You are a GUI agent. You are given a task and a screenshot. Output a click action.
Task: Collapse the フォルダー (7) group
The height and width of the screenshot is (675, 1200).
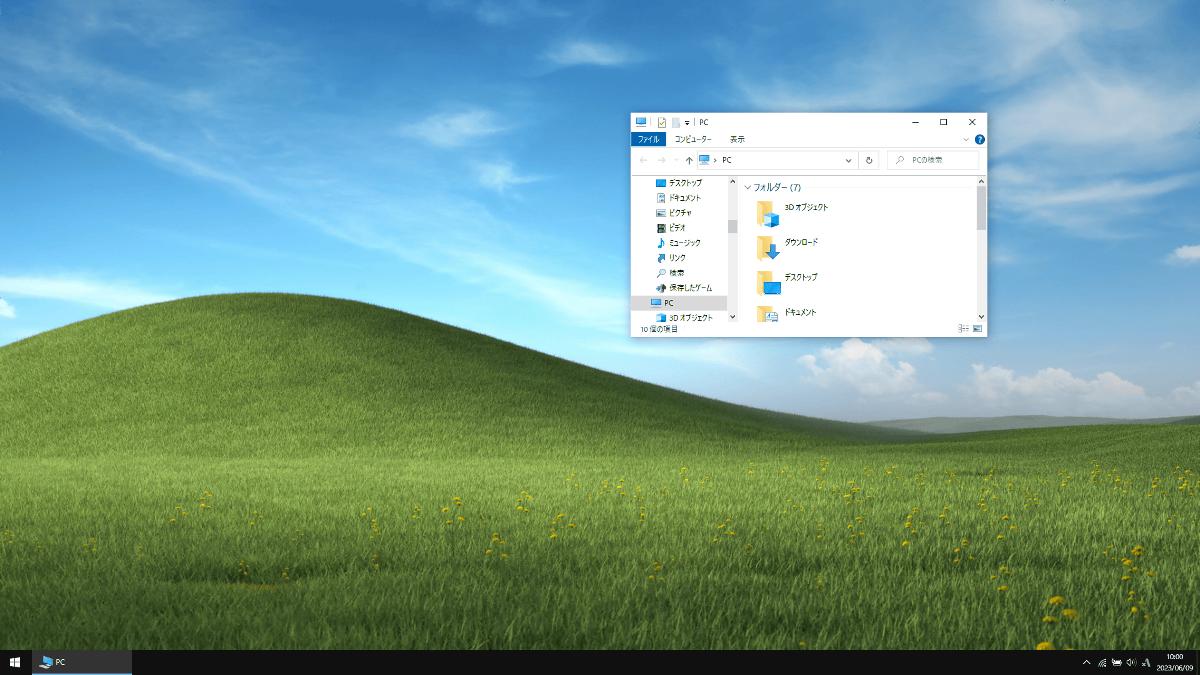(747, 187)
